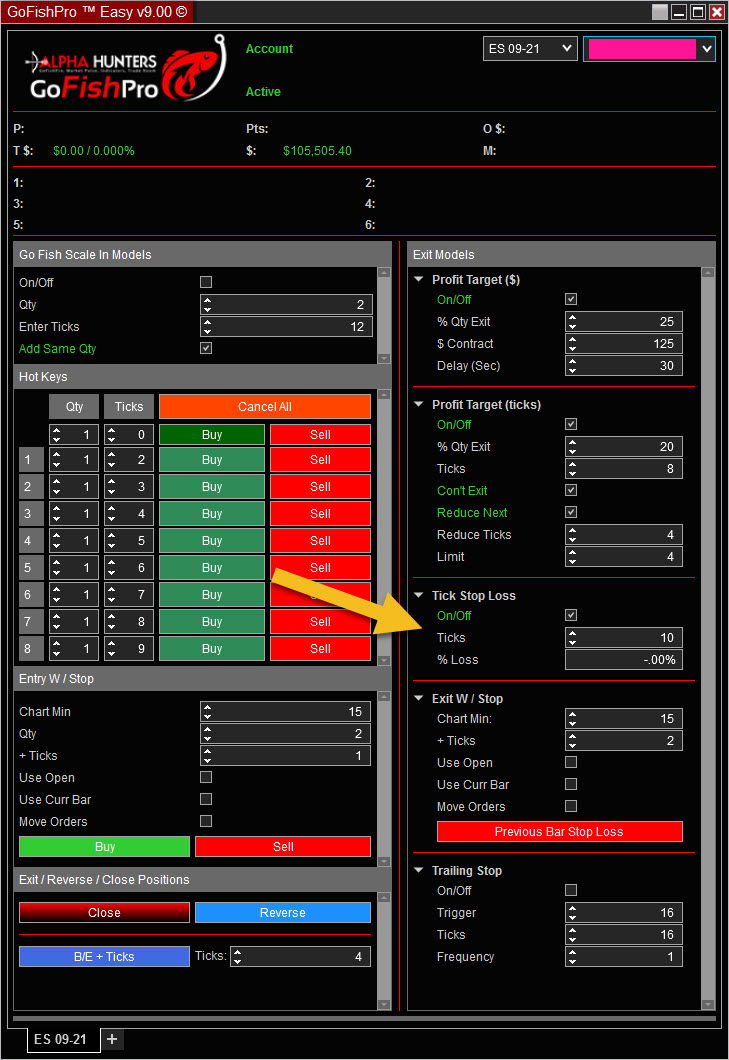Click the B/E Ticks value field
The width and height of the screenshot is (729, 1060).
tap(300, 957)
